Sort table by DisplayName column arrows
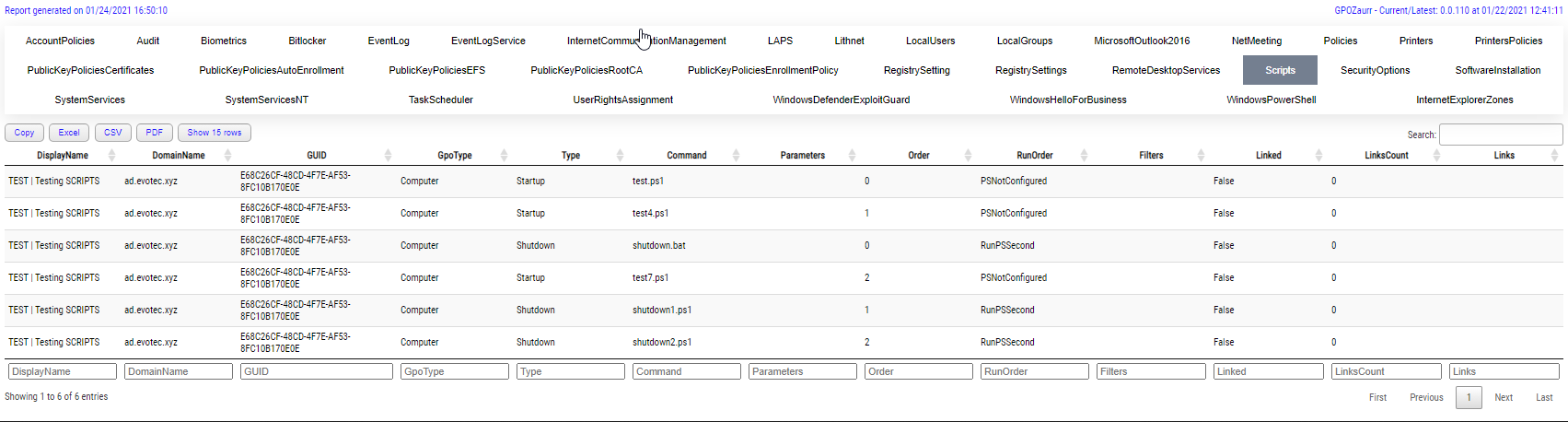The width and height of the screenshot is (1568, 422). click(111, 156)
